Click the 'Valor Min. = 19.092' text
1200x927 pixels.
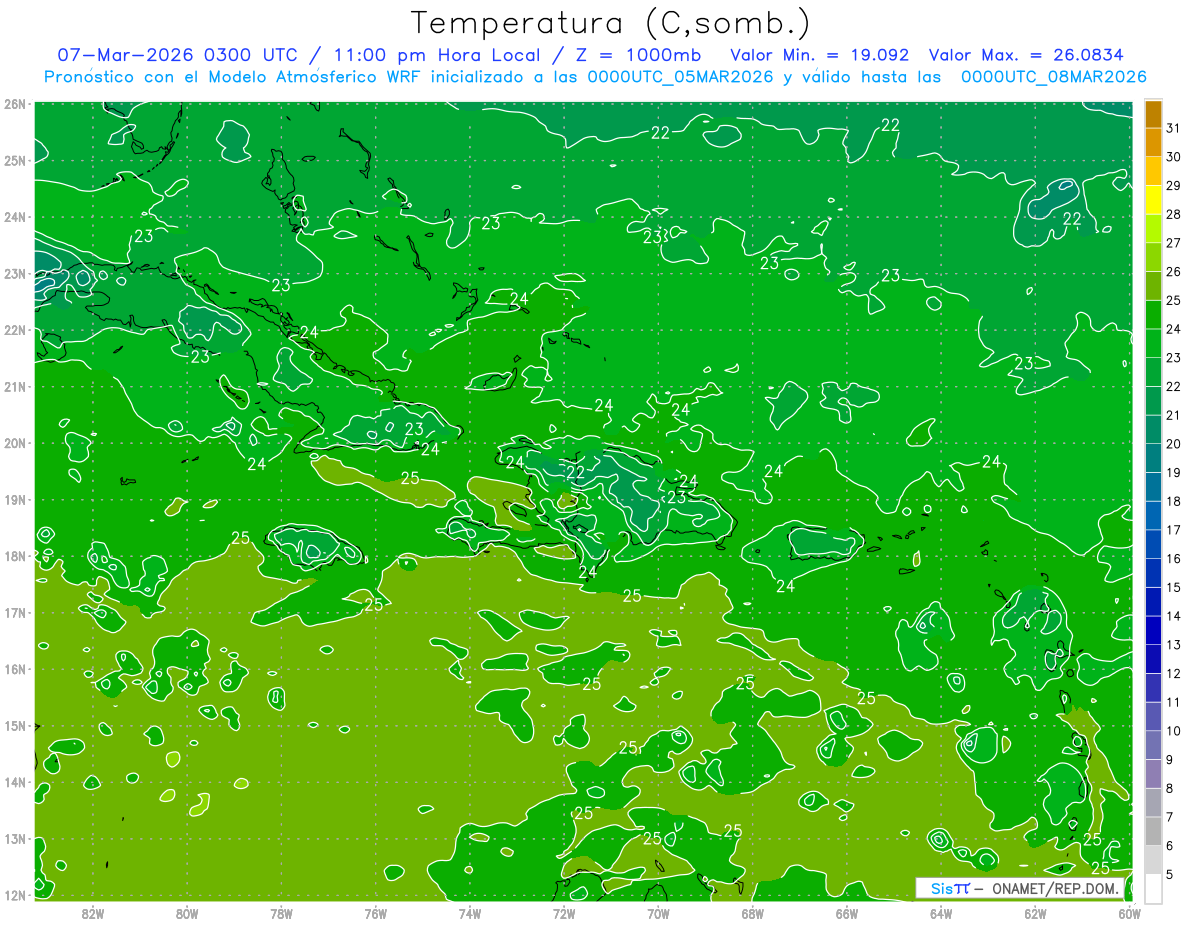click(x=820, y=55)
